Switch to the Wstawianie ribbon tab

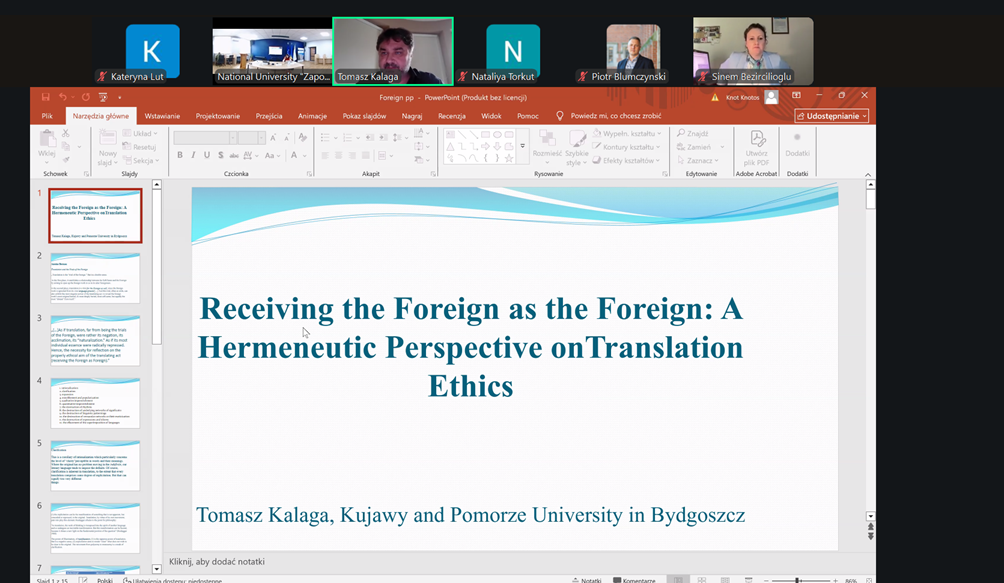(x=162, y=116)
